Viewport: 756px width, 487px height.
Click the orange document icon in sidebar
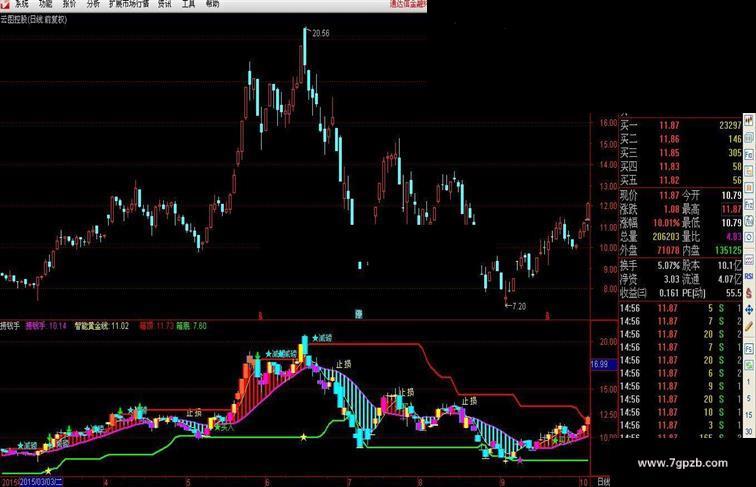749,171
